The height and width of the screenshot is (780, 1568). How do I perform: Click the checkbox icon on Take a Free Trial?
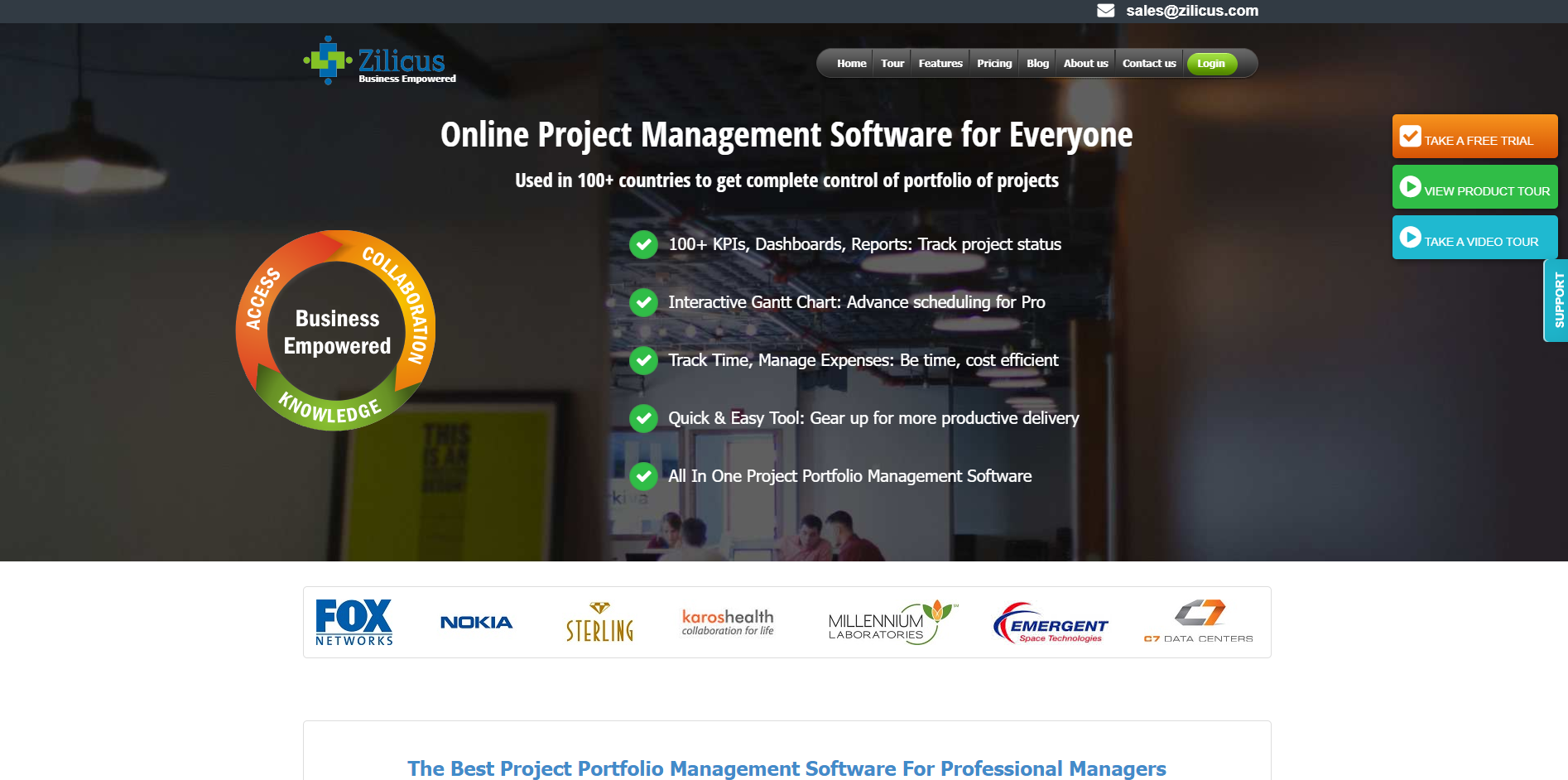tap(1410, 135)
